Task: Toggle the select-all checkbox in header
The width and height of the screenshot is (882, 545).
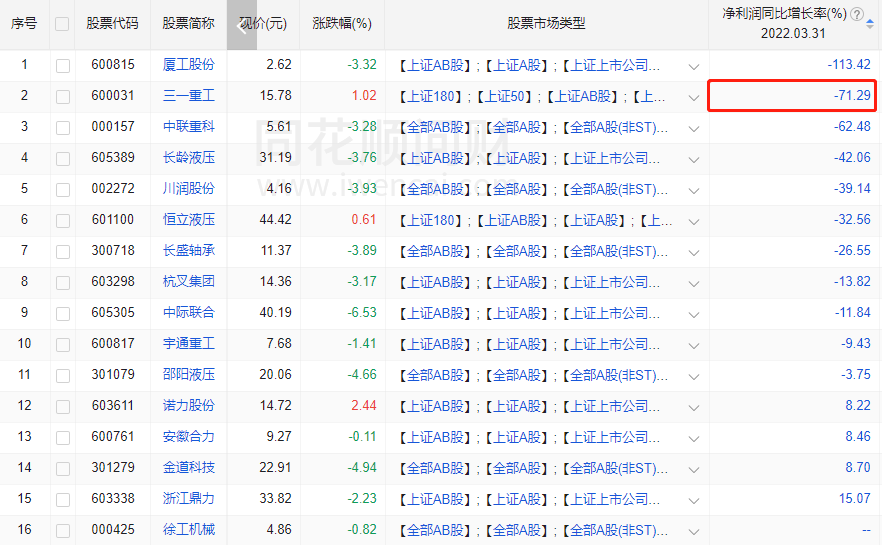Action: [62, 24]
